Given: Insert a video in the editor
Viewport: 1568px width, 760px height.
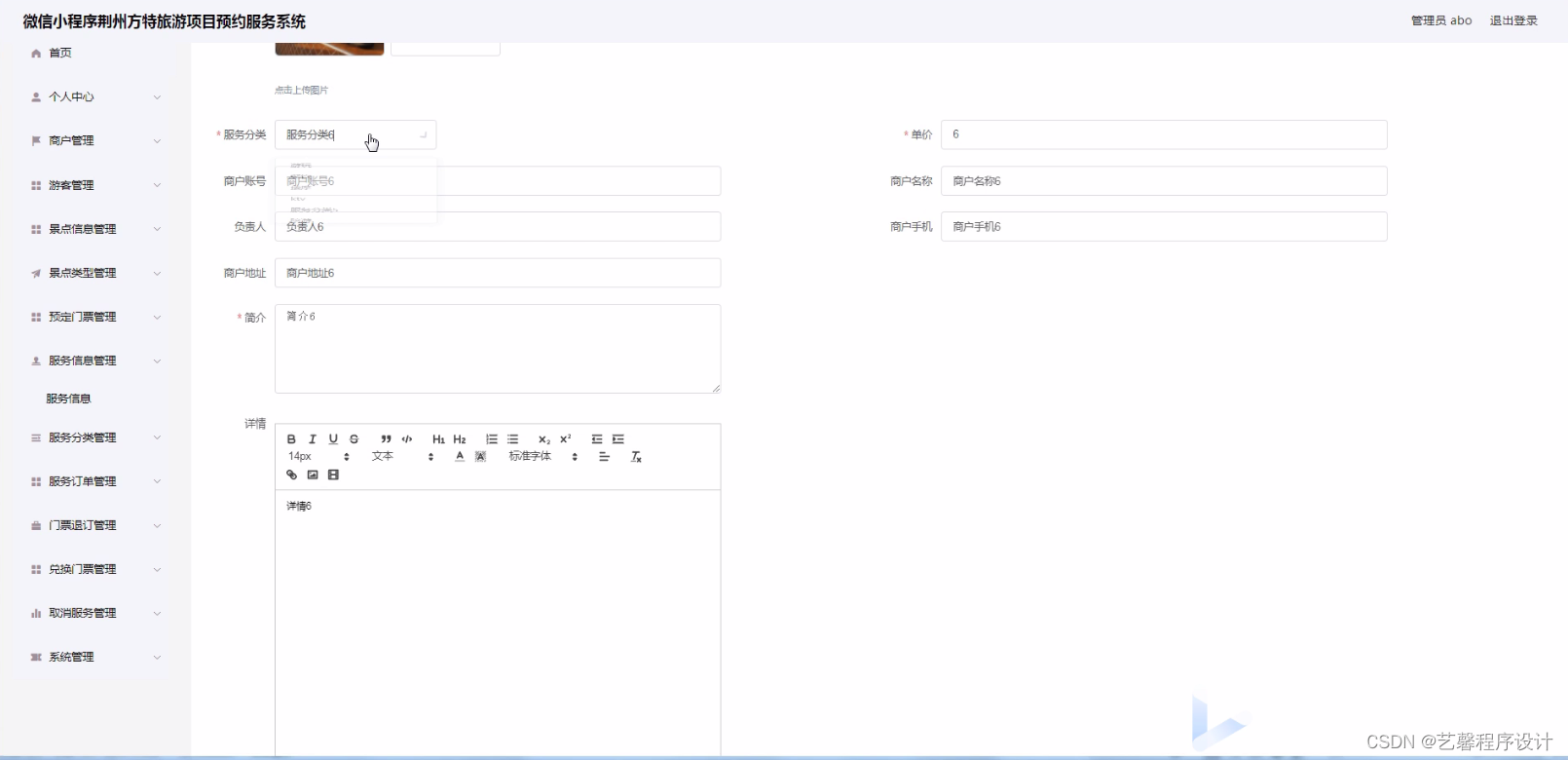Looking at the screenshot, I should (333, 475).
